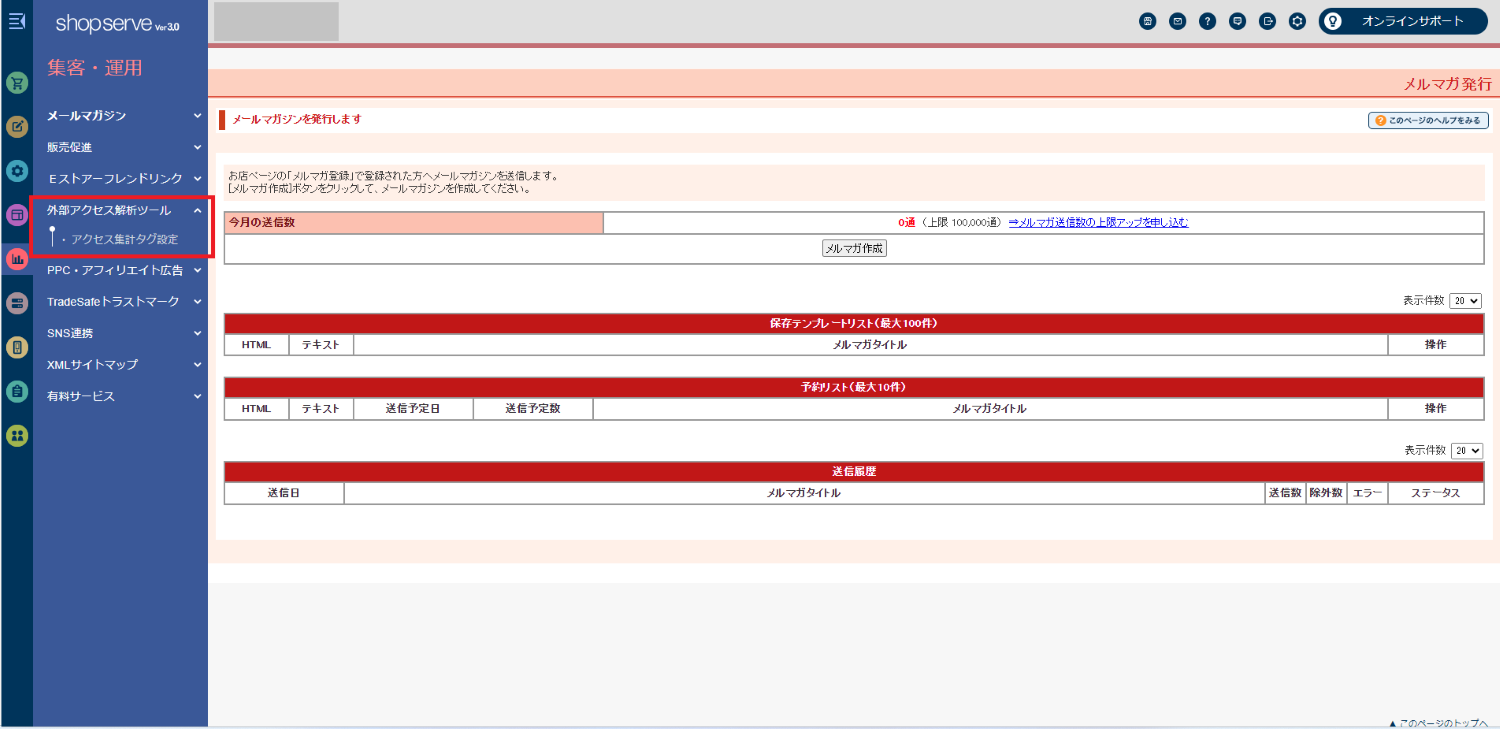Click the chat message icon in header
Screen dimensions: 1500x729
[1238, 21]
